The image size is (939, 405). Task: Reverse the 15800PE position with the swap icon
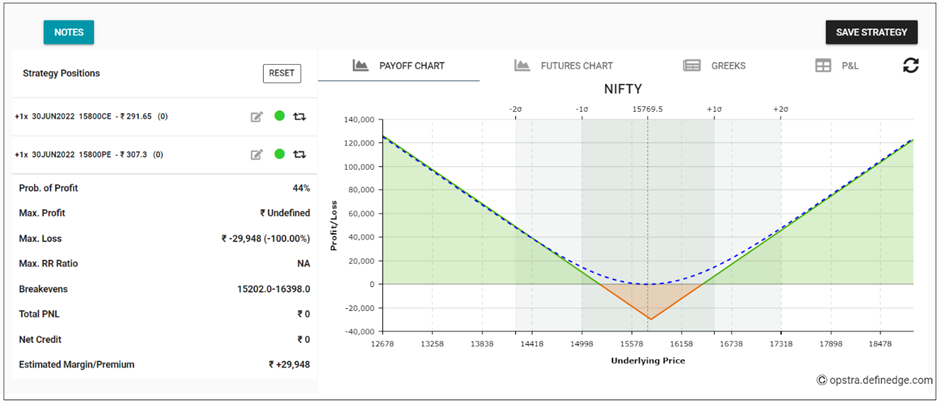point(299,154)
